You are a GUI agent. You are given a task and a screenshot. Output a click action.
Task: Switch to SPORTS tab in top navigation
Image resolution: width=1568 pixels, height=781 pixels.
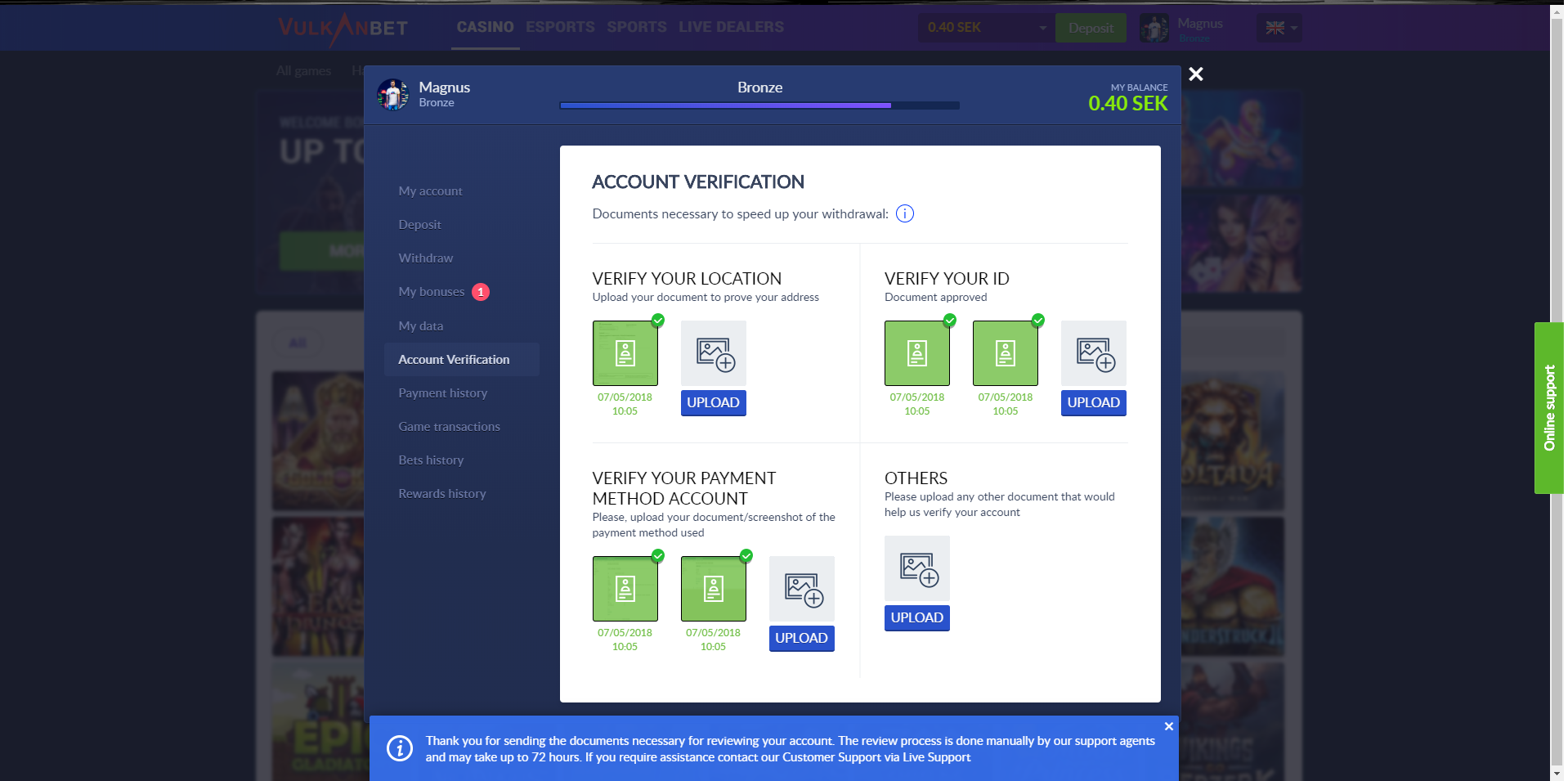coord(636,27)
